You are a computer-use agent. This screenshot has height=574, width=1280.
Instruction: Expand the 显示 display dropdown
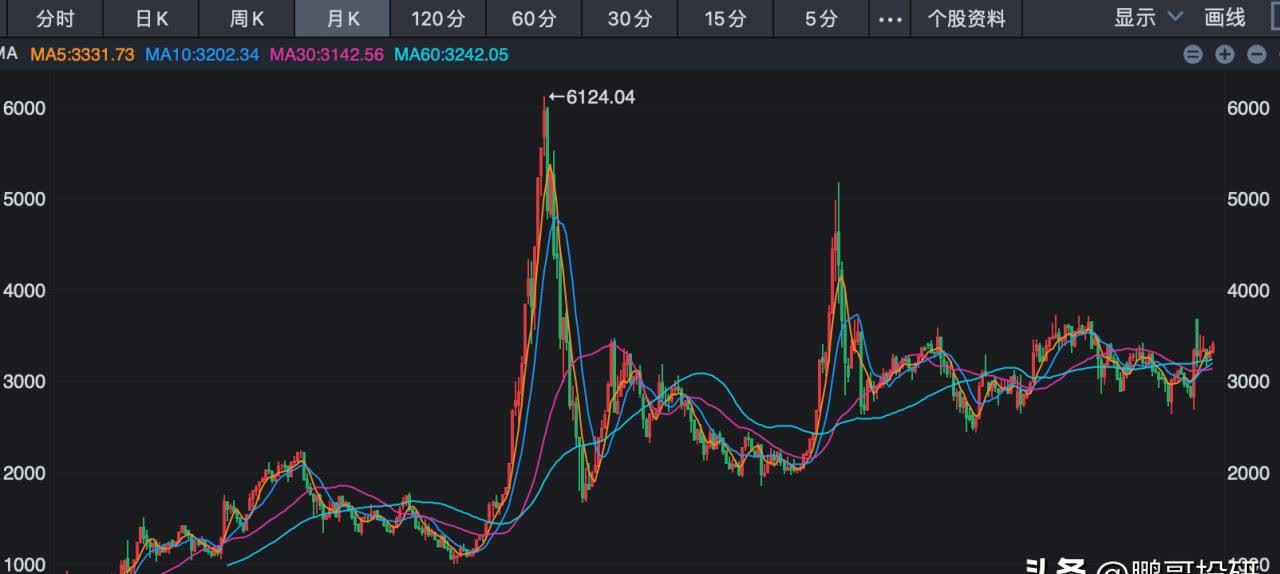(1148, 17)
